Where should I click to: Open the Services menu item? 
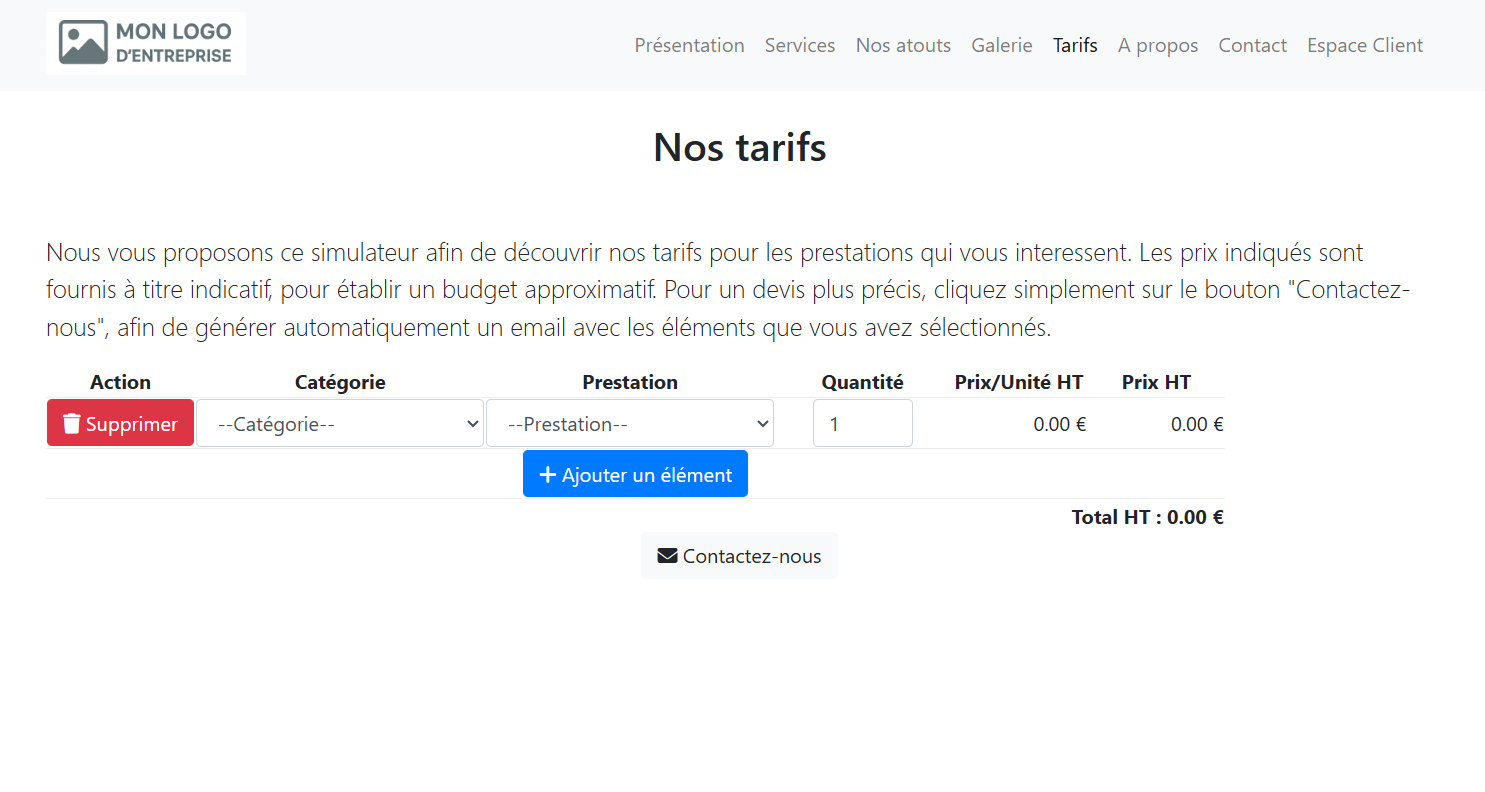click(800, 45)
